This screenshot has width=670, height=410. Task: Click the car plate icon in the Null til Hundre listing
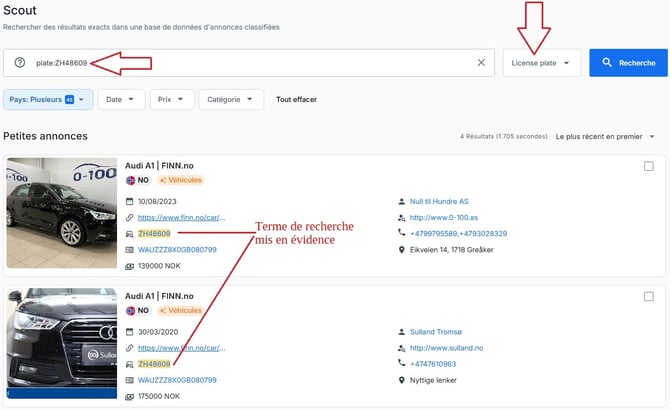point(129,234)
